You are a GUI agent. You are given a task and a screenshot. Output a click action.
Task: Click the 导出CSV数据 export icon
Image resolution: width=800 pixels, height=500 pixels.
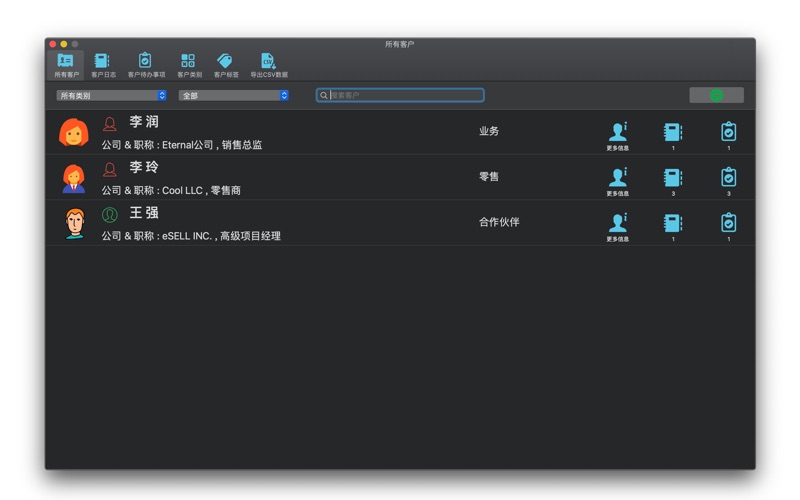[268, 63]
